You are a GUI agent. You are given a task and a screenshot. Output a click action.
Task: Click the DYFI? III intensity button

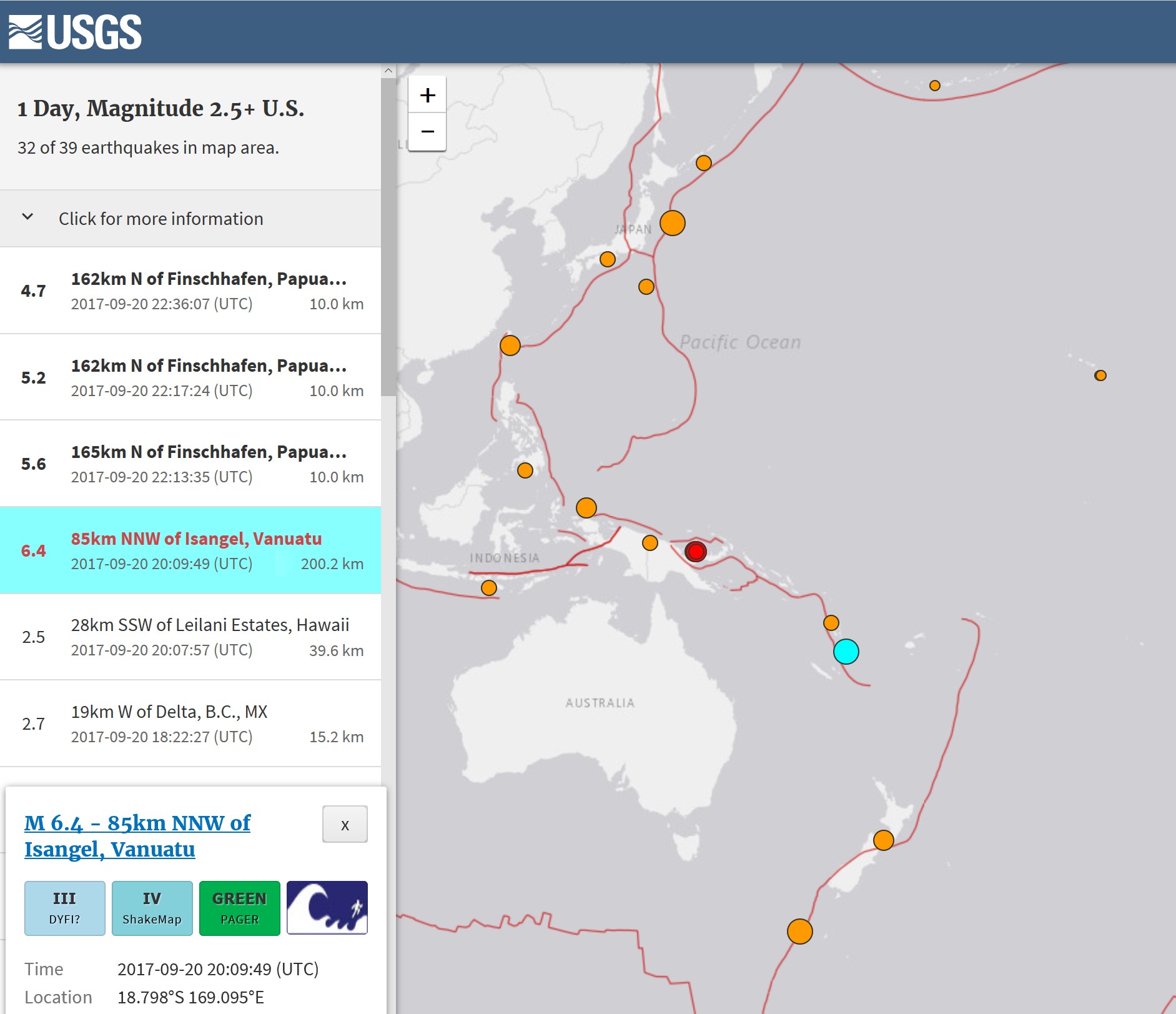click(64, 908)
